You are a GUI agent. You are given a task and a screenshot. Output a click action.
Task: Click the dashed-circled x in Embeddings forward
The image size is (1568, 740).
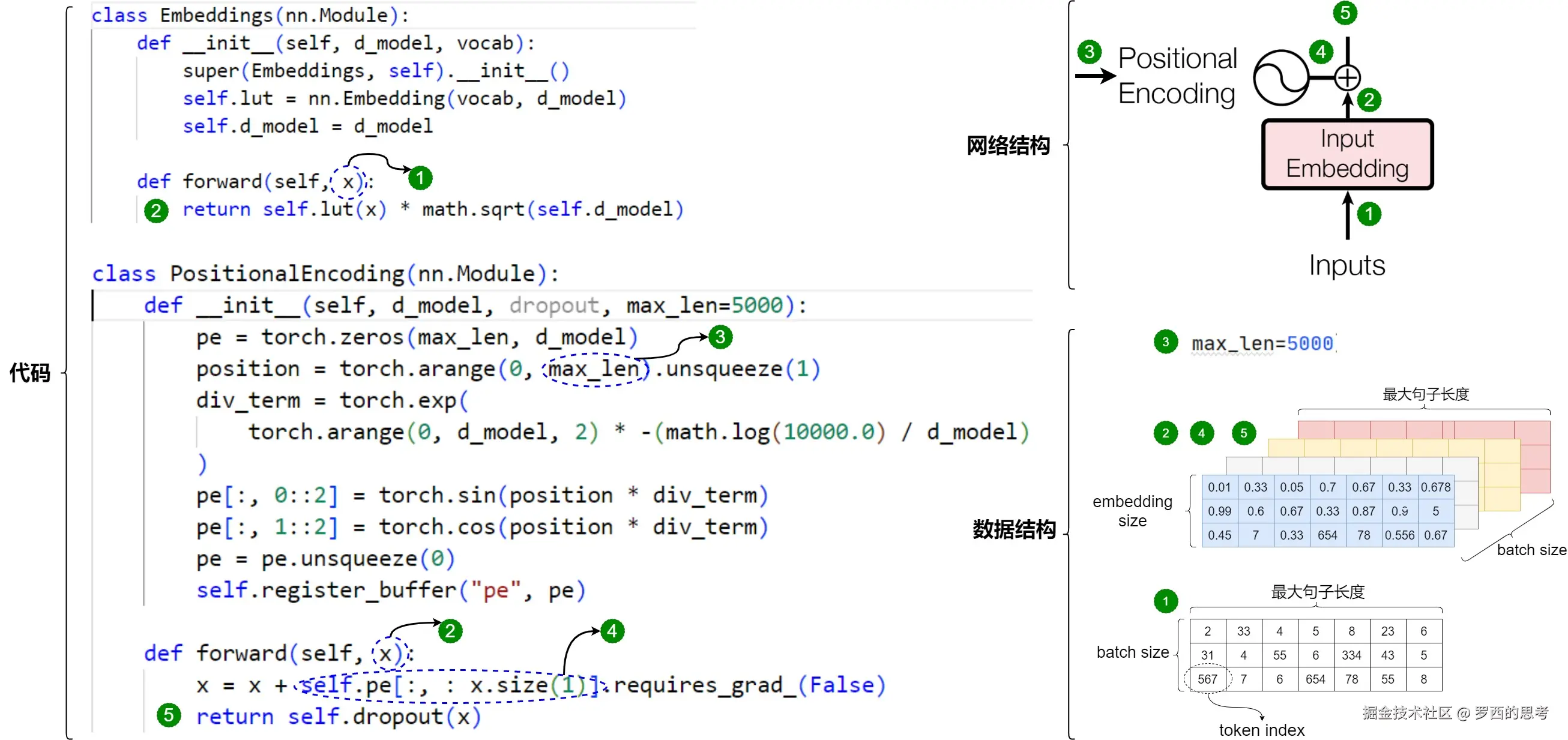click(x=348, y=181)
